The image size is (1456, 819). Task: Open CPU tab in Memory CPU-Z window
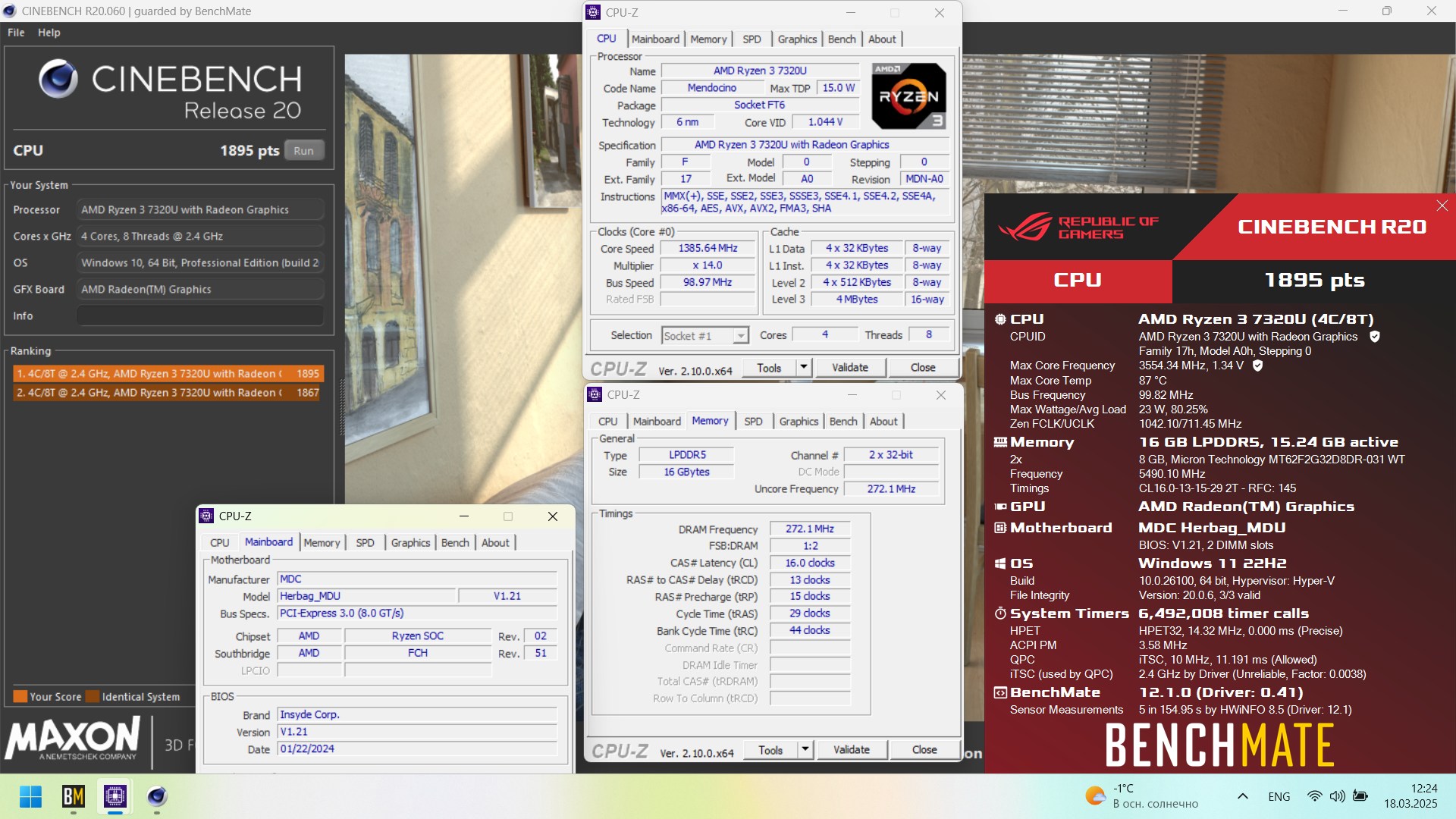point(608,421)
